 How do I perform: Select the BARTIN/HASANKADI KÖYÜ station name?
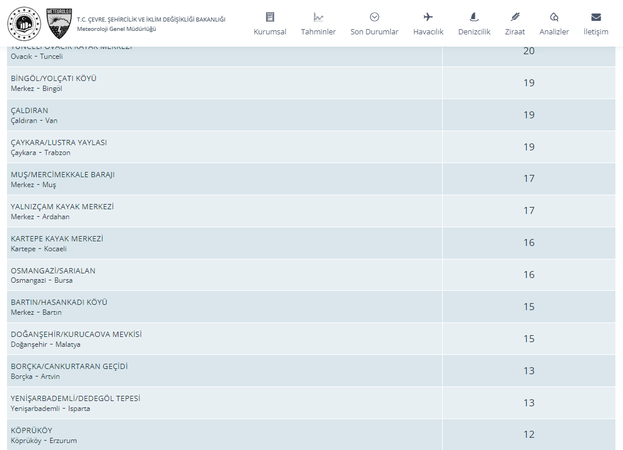tap(59, 302)
